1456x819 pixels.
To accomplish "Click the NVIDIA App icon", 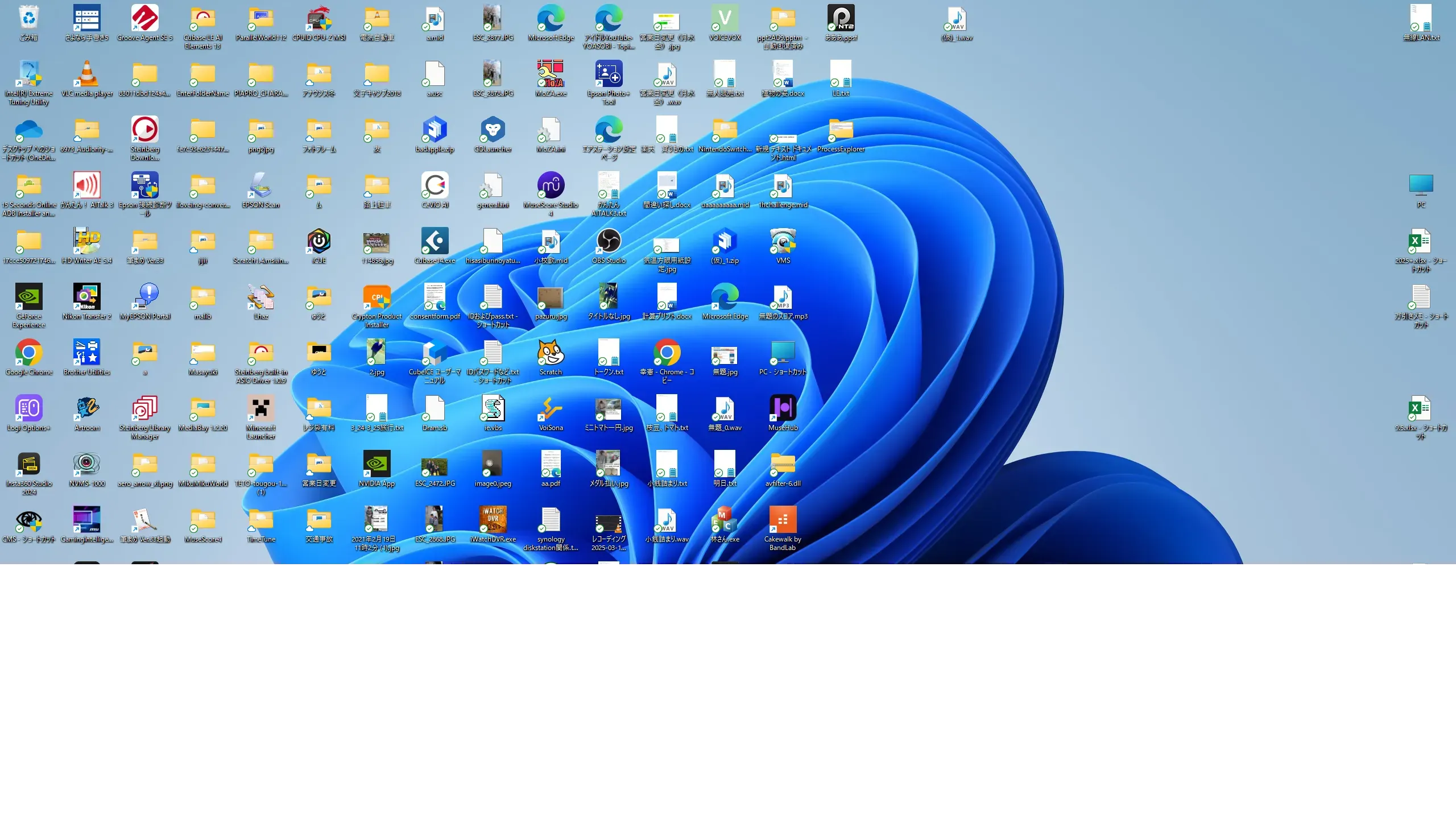I will (377, 465).
